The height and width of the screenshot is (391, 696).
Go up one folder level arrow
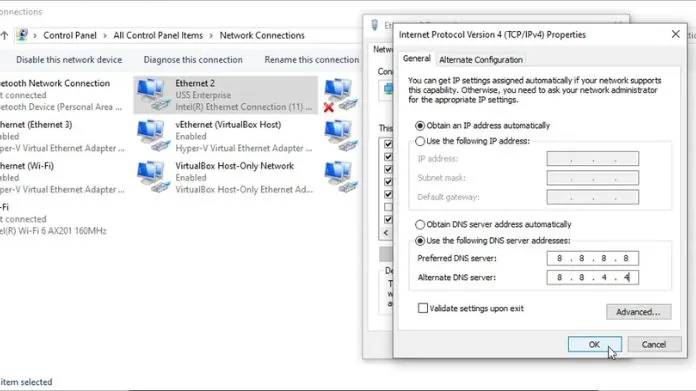point(4,36)
